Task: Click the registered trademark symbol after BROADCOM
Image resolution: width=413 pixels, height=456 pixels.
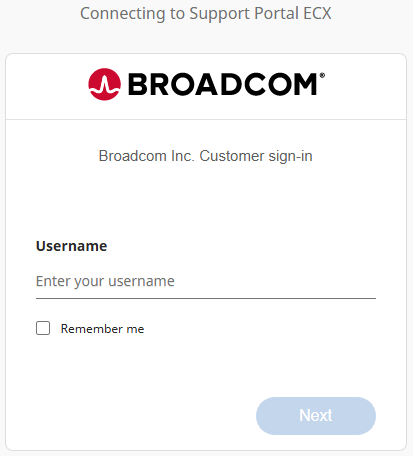Action: tap(322, 75)
